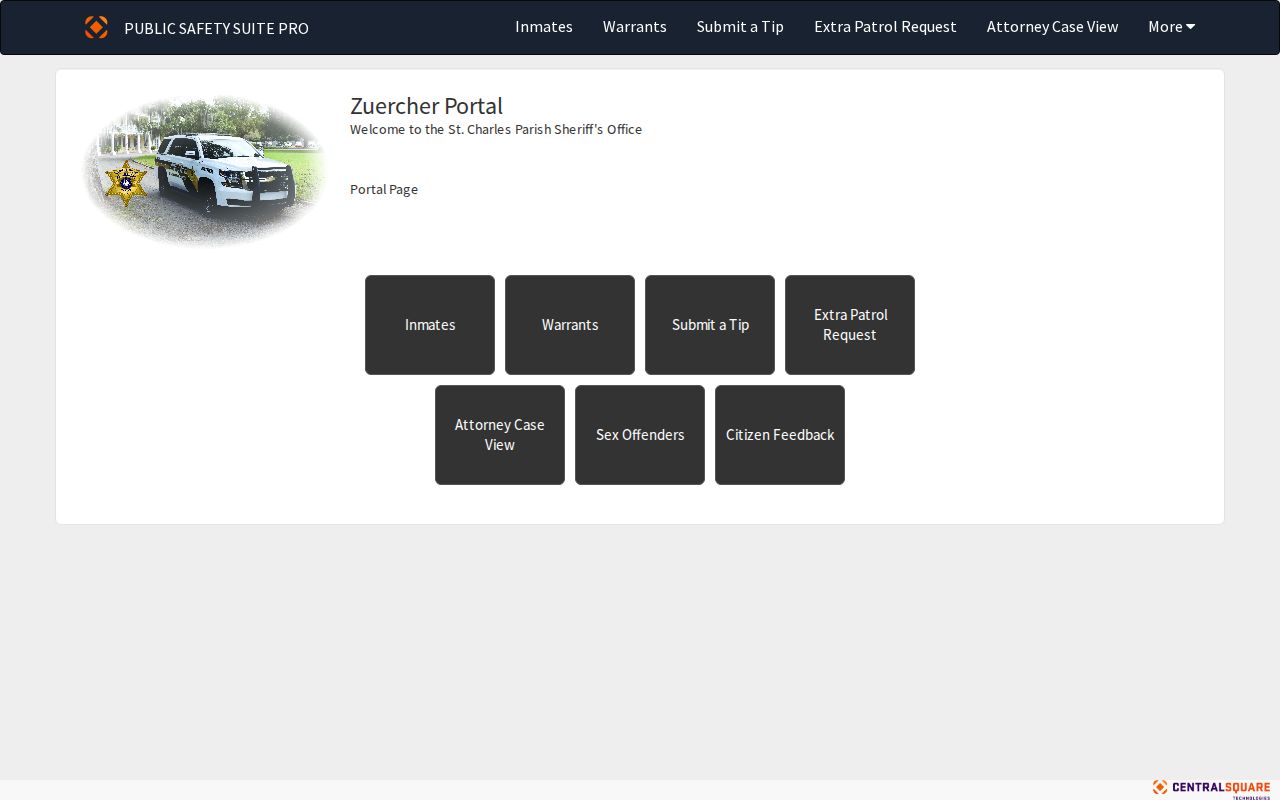Screen dimensions: 1280x800
Task: Open the PUBLIC SAFETY SUITE PRO home link
Action: (216, 28)
